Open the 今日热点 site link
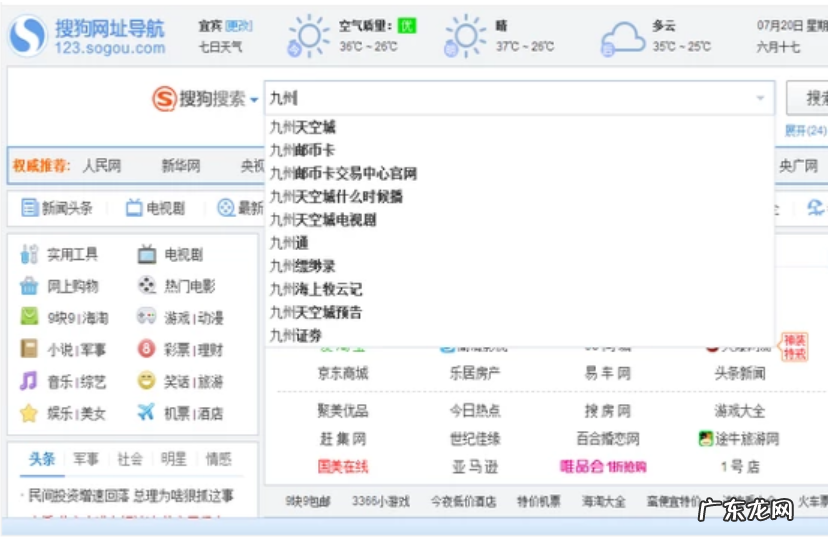This screenshot has height=539, width=832. [x=475, y=411]
